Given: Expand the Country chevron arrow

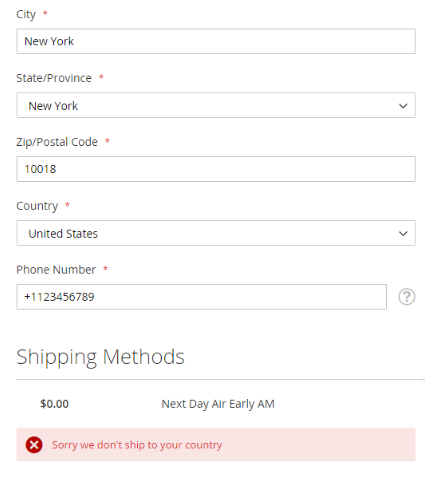Looking at the screenshot, I should (403, 234).
